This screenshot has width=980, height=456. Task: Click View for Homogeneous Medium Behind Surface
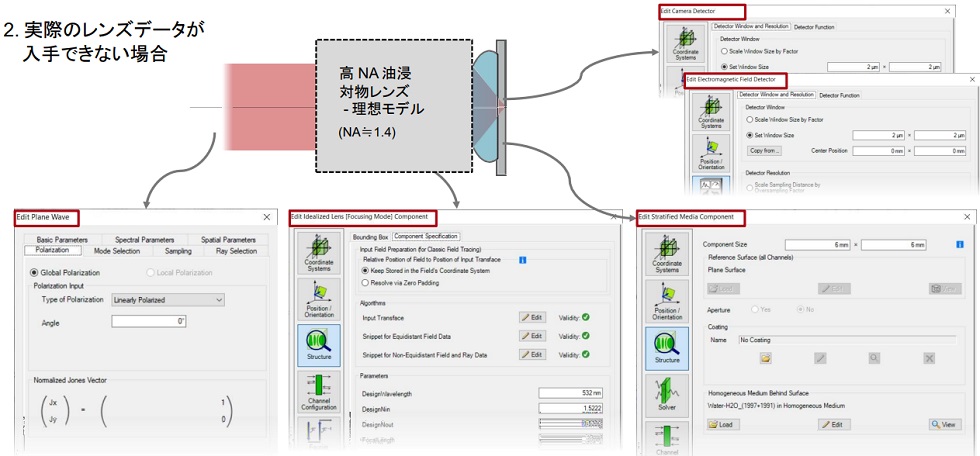pos(944,424)
